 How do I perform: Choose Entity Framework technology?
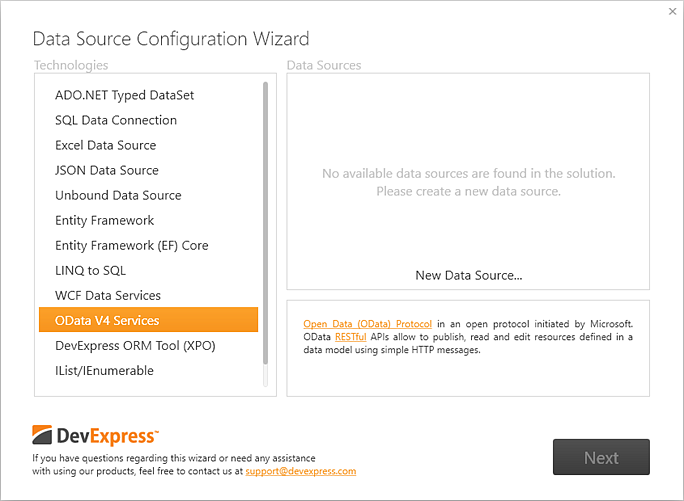tap(104, 220)
